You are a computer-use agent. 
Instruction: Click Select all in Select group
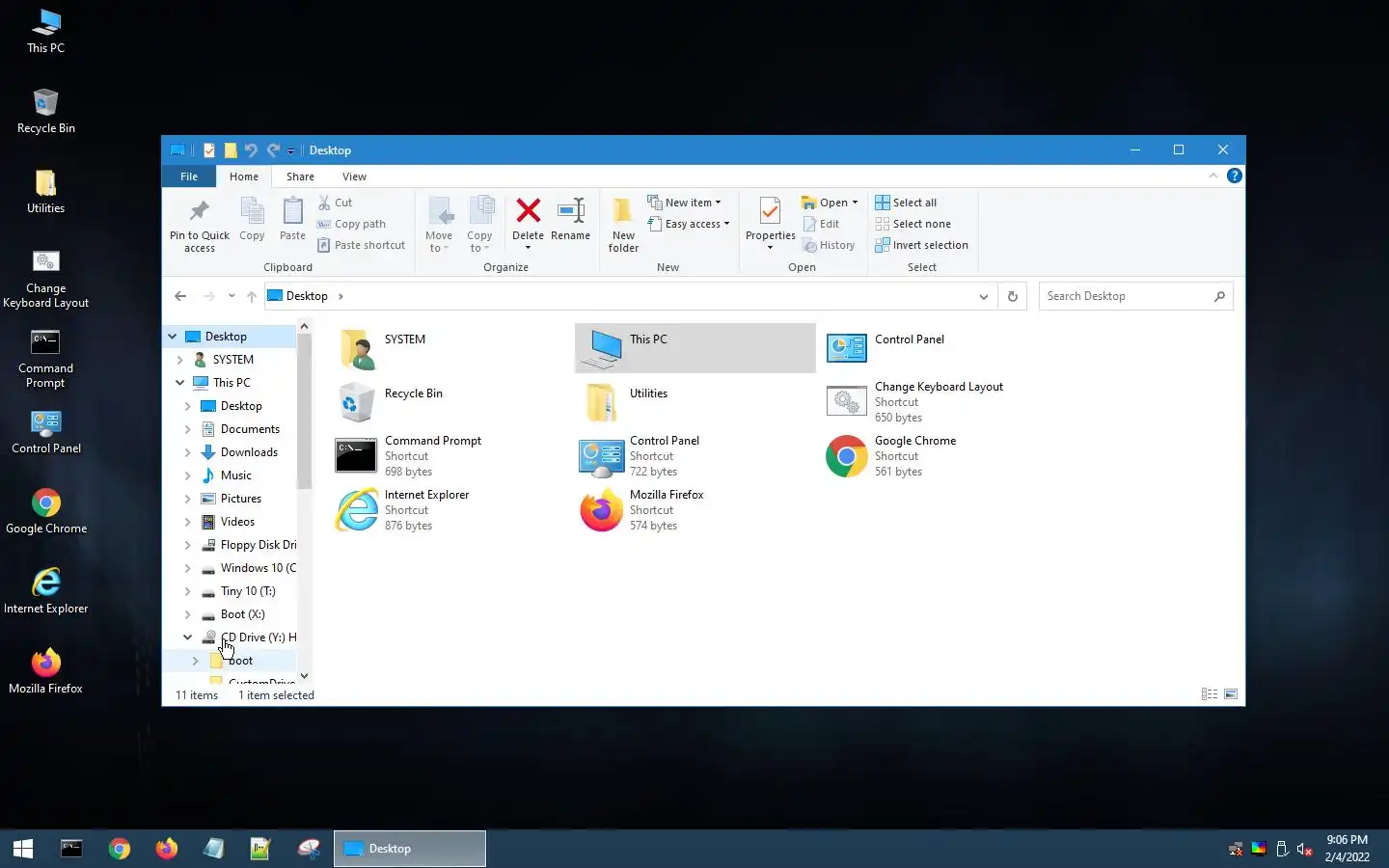tap(906, 203)
